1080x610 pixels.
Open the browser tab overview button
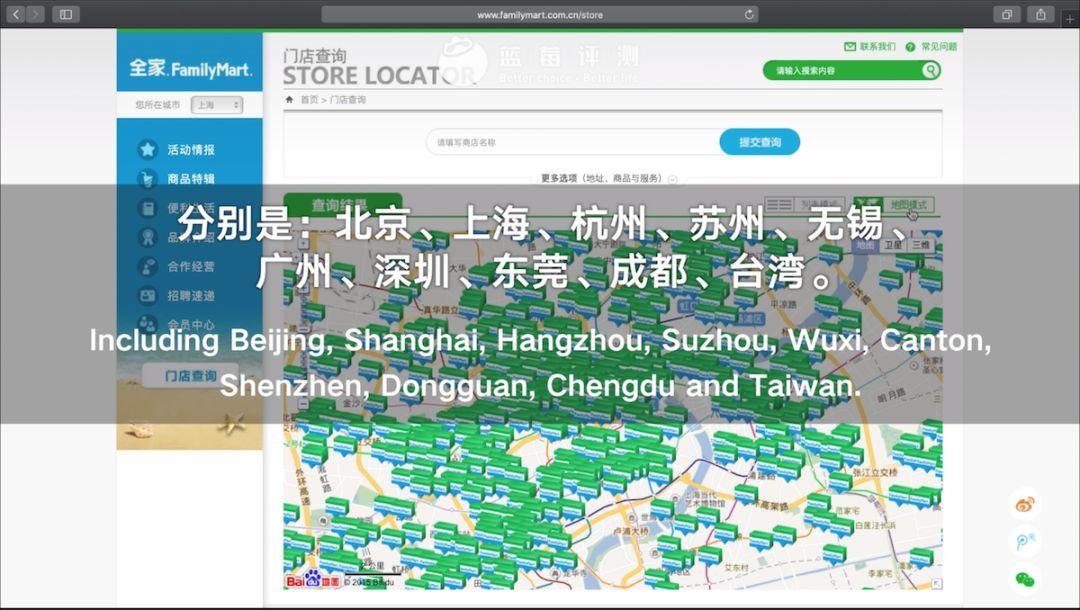click(1006, 14)
